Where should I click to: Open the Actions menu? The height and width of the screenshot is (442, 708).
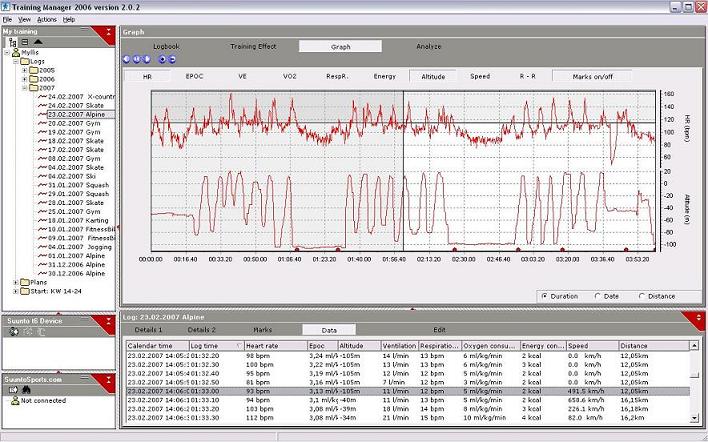coord(47,19)
